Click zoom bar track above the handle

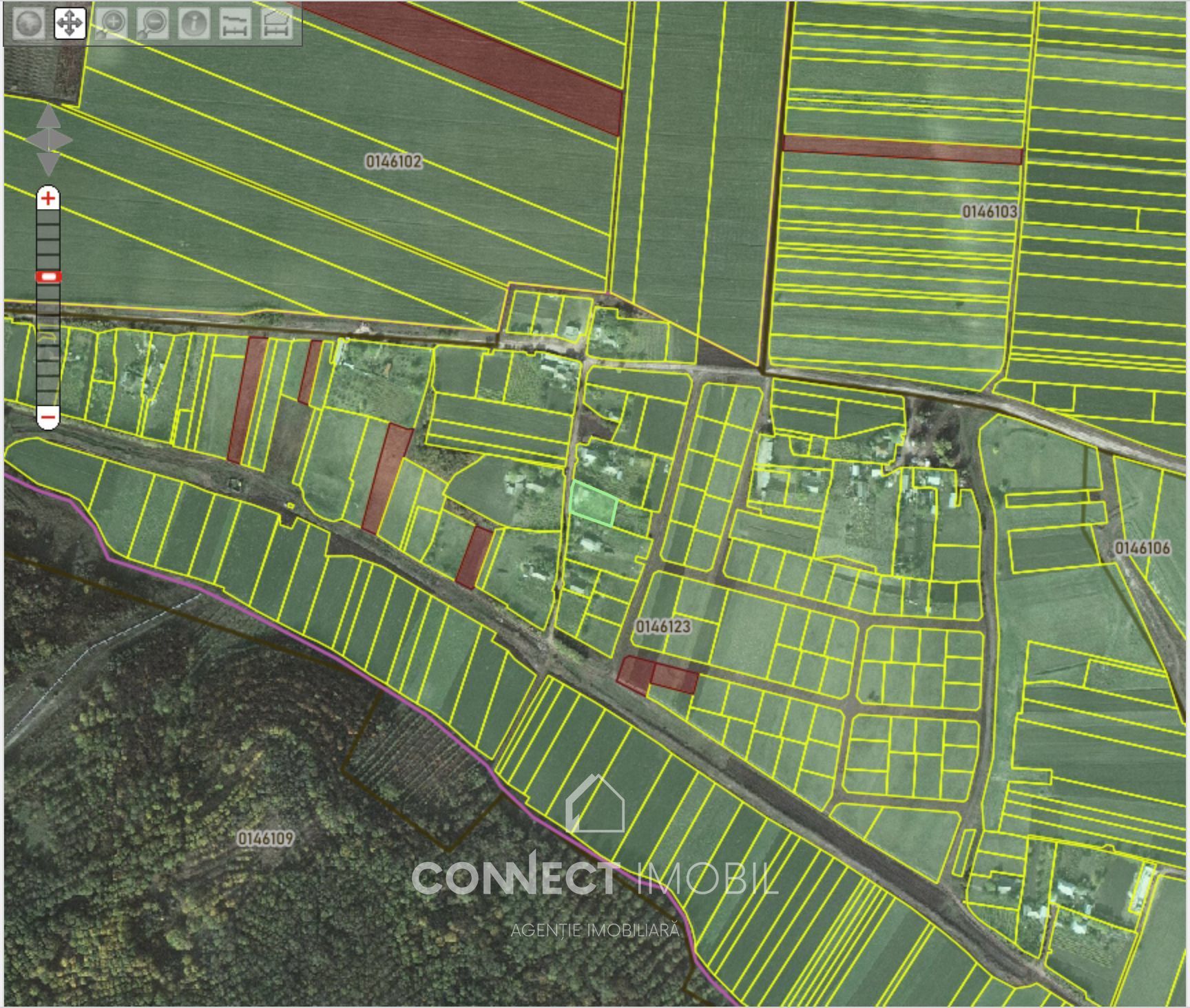(48, 241)
